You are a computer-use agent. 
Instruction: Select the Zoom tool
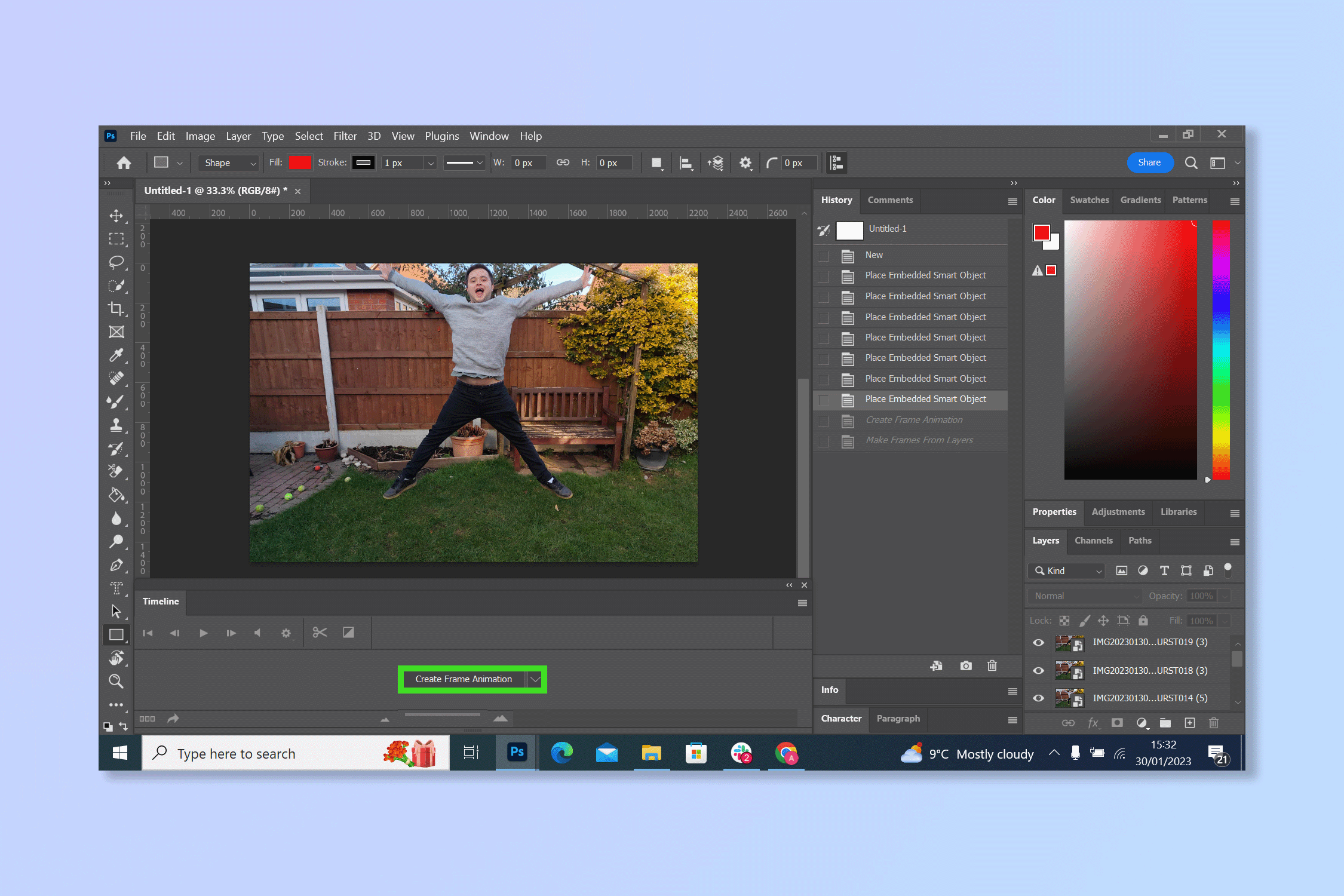point(117,681)
